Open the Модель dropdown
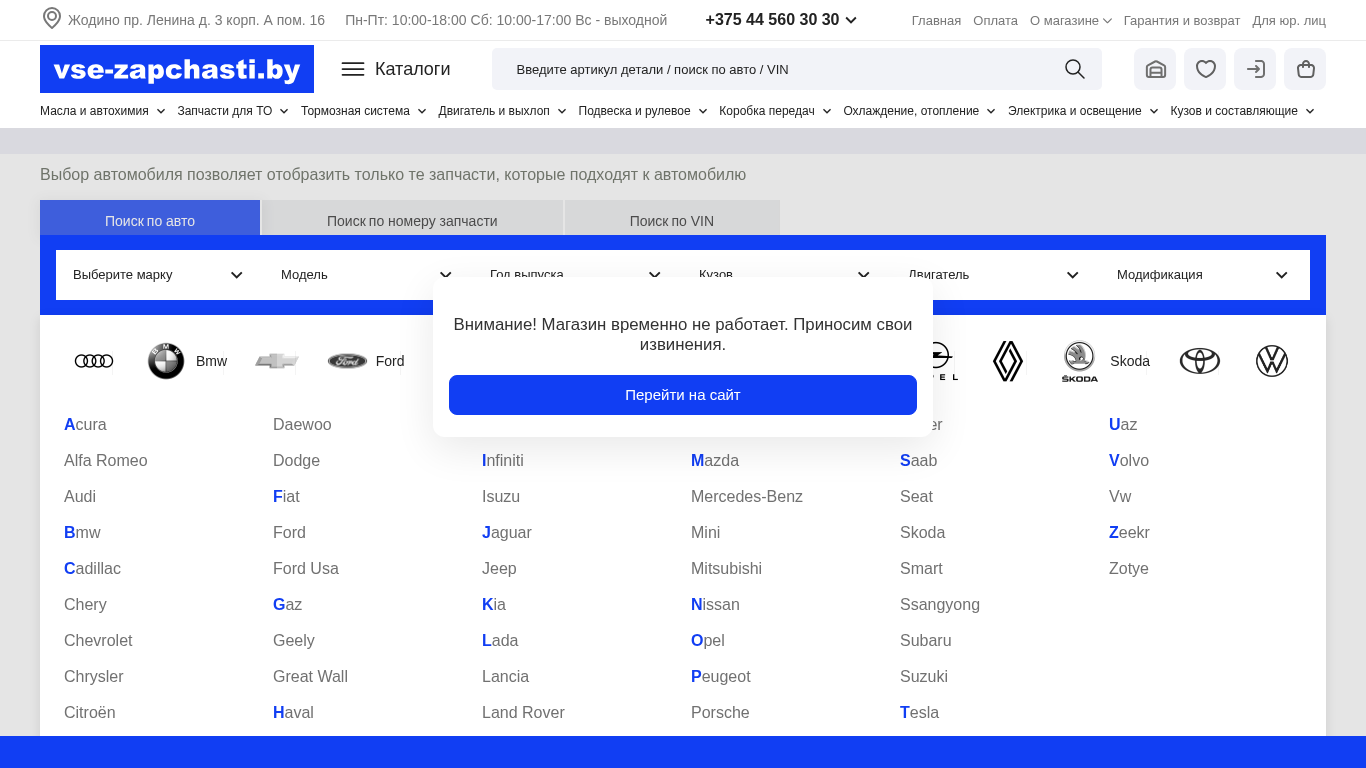1366x768 pixels. 366,275
